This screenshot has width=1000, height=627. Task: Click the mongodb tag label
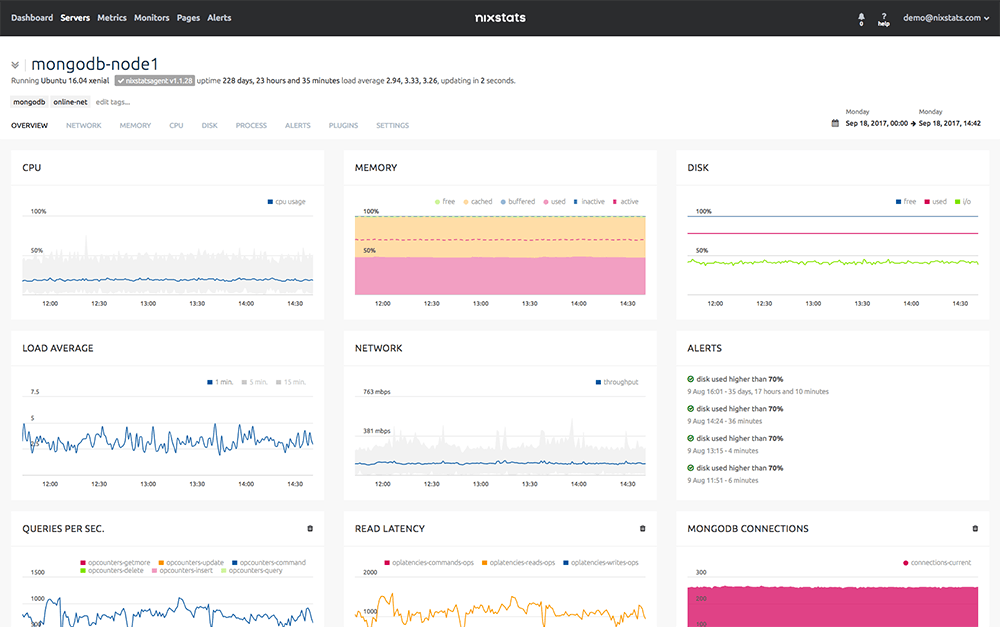(x=29, y=102)
